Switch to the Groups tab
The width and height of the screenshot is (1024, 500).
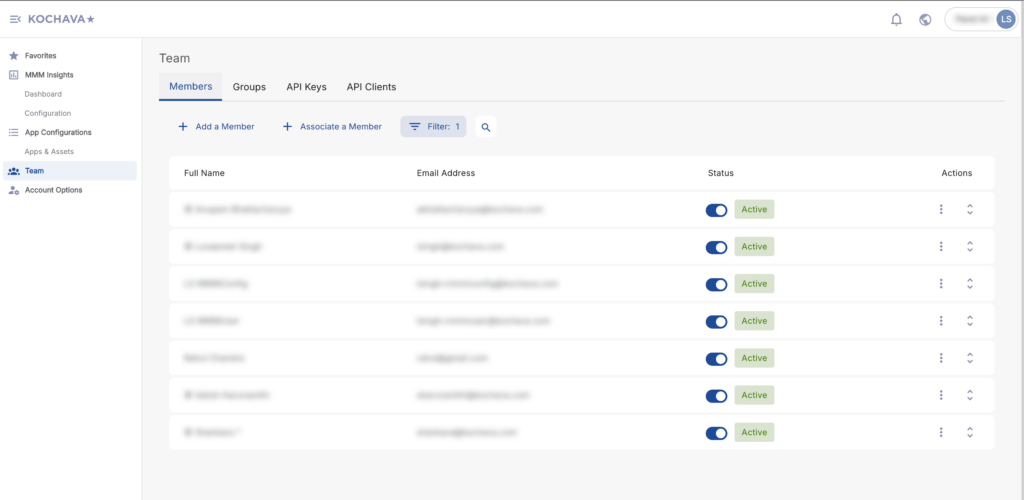(x=249, y=87)
